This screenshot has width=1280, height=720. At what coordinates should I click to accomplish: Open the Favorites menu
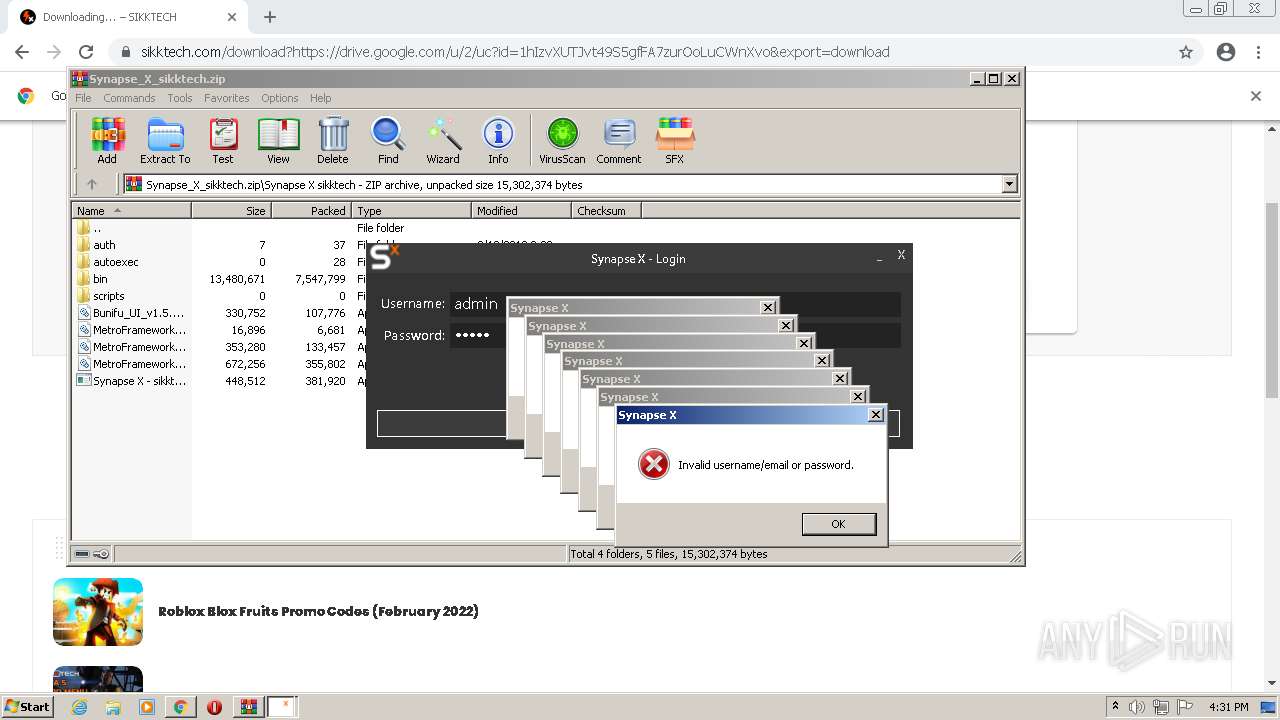tap(227, 98)
